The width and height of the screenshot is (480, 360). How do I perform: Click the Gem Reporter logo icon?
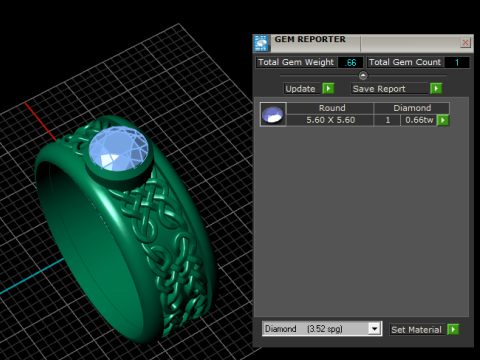261,43
